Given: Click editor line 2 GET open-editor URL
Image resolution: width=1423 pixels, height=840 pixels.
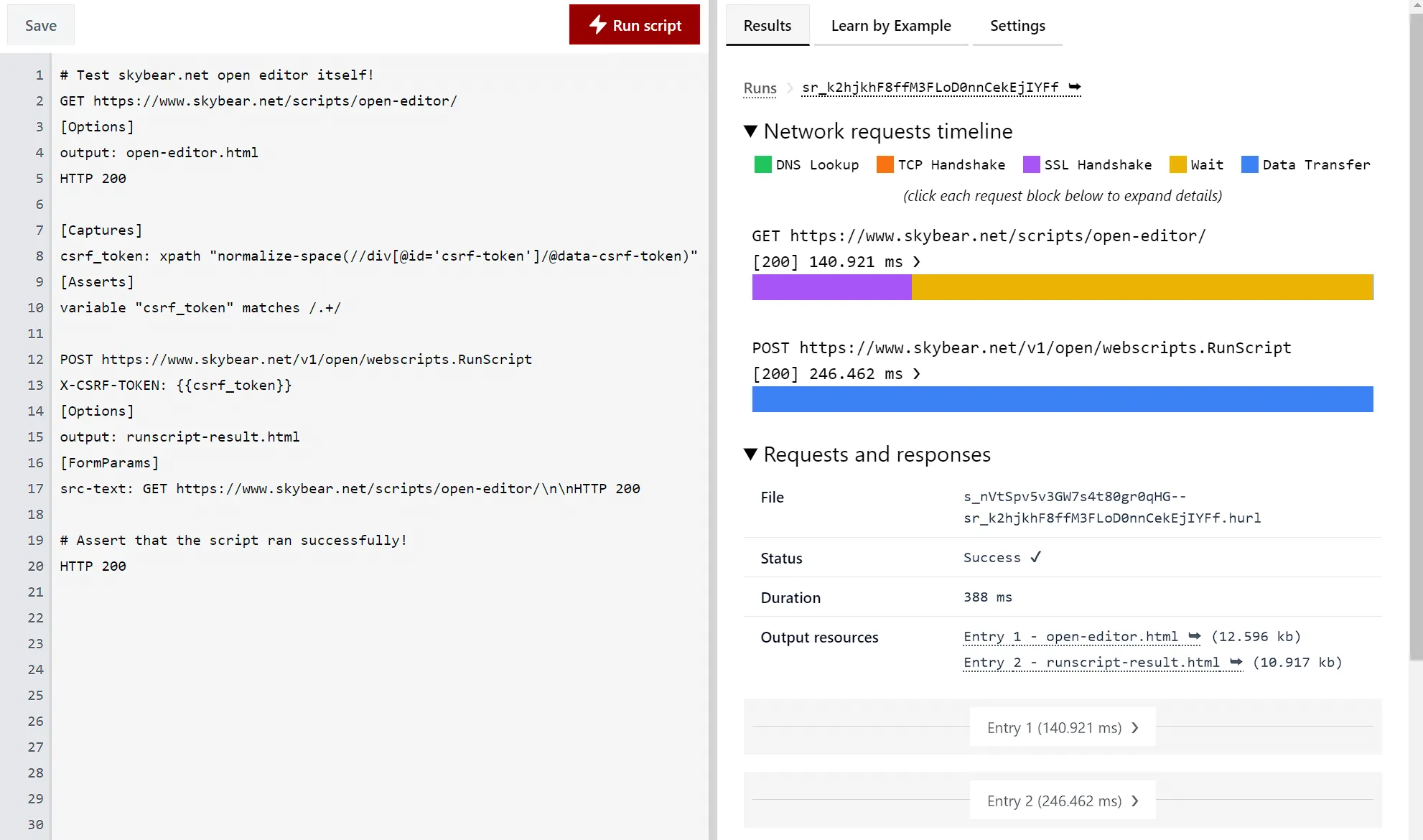Looking at the screenshot, I should 275,101.
